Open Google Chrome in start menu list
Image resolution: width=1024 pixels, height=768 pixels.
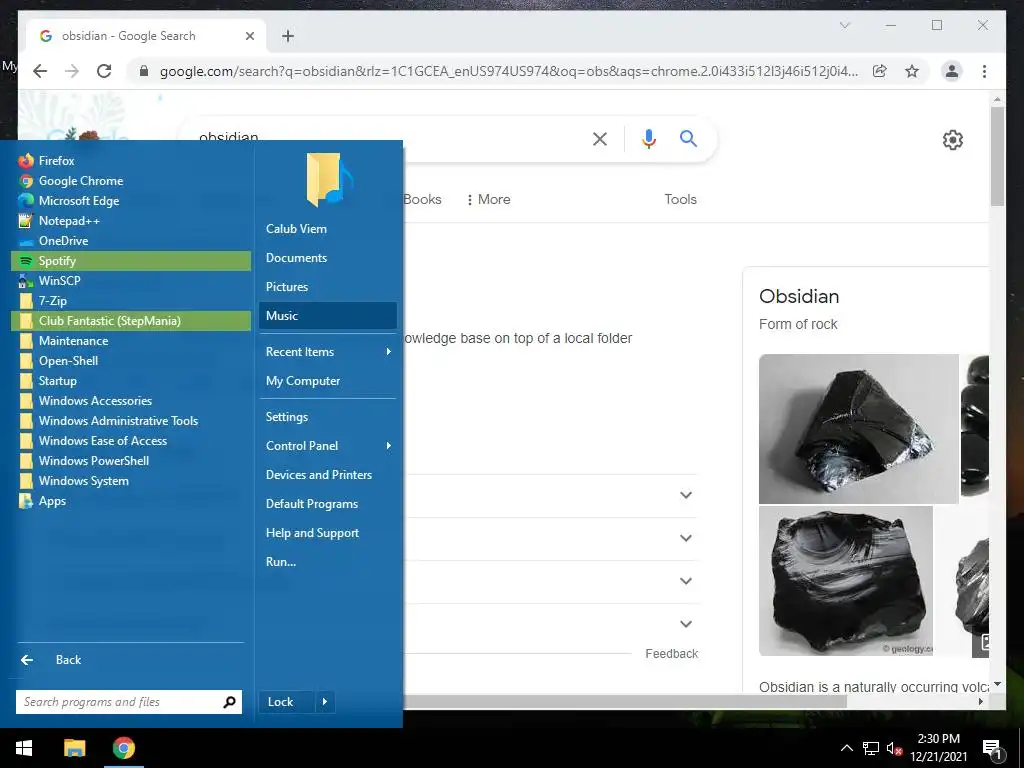pyautogui.click(x=131, y=181)
